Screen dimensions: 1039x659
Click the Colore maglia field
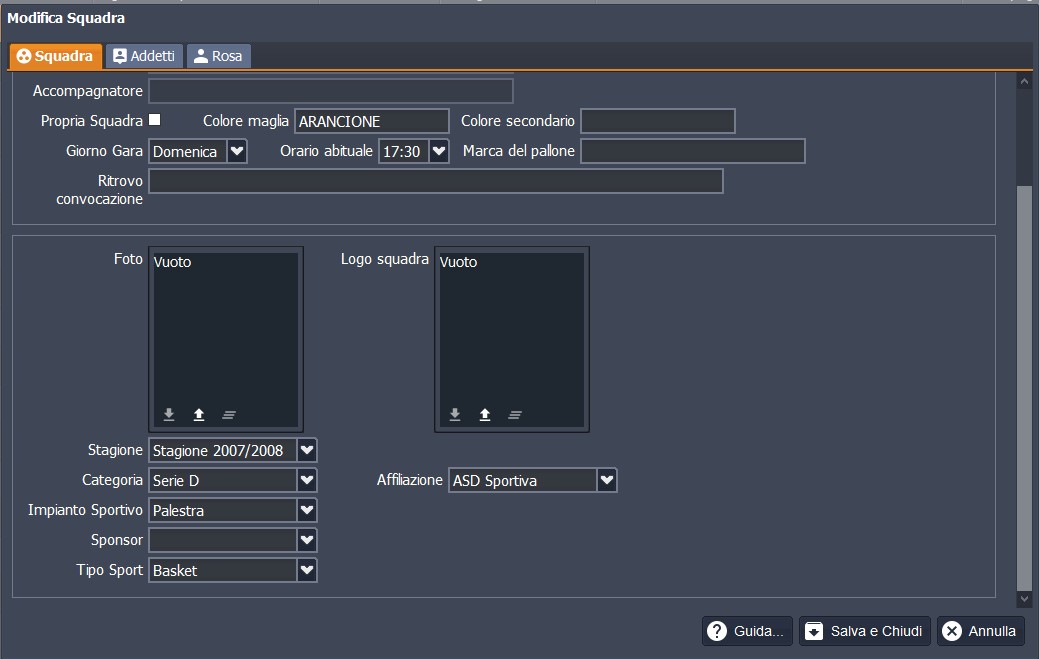371,121
